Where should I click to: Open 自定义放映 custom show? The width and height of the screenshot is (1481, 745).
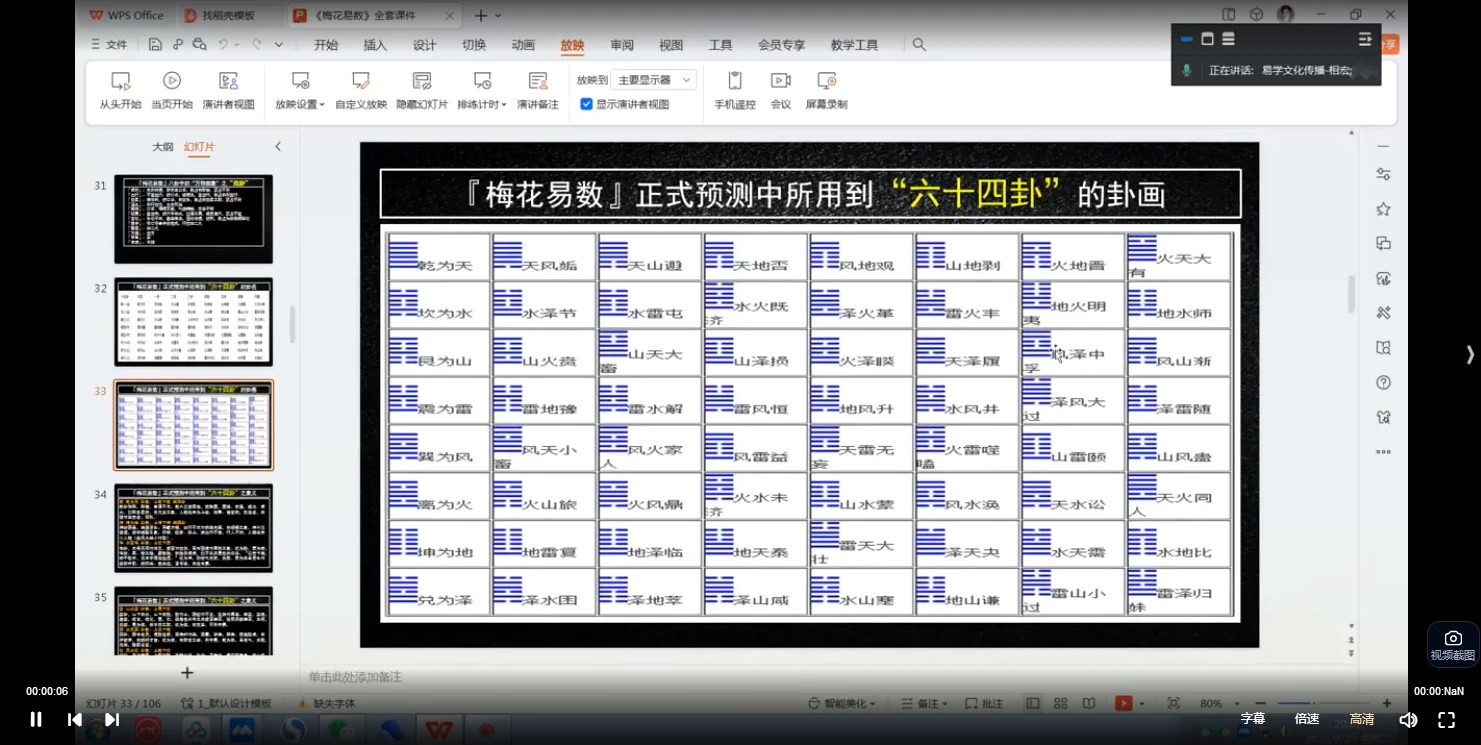pyautogui.click(x=361, y=90)
